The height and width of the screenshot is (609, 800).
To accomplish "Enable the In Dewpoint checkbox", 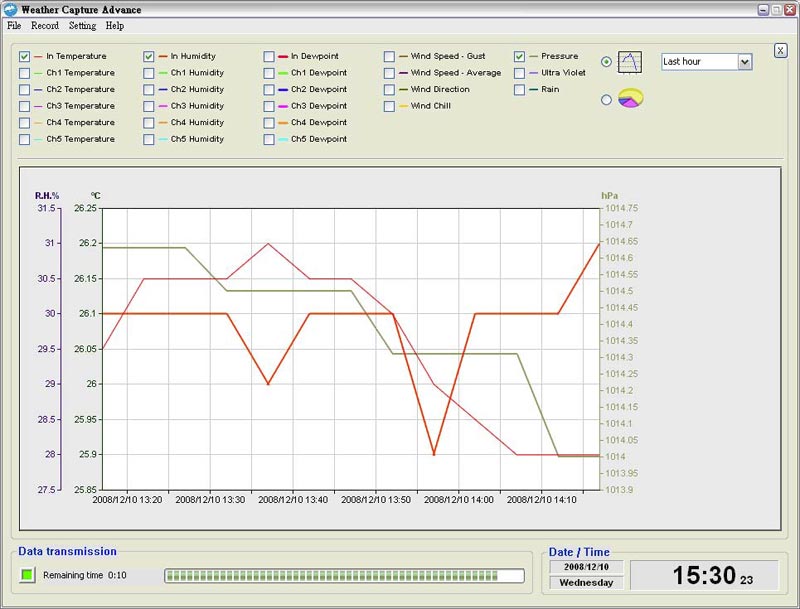I will [269, 56].
